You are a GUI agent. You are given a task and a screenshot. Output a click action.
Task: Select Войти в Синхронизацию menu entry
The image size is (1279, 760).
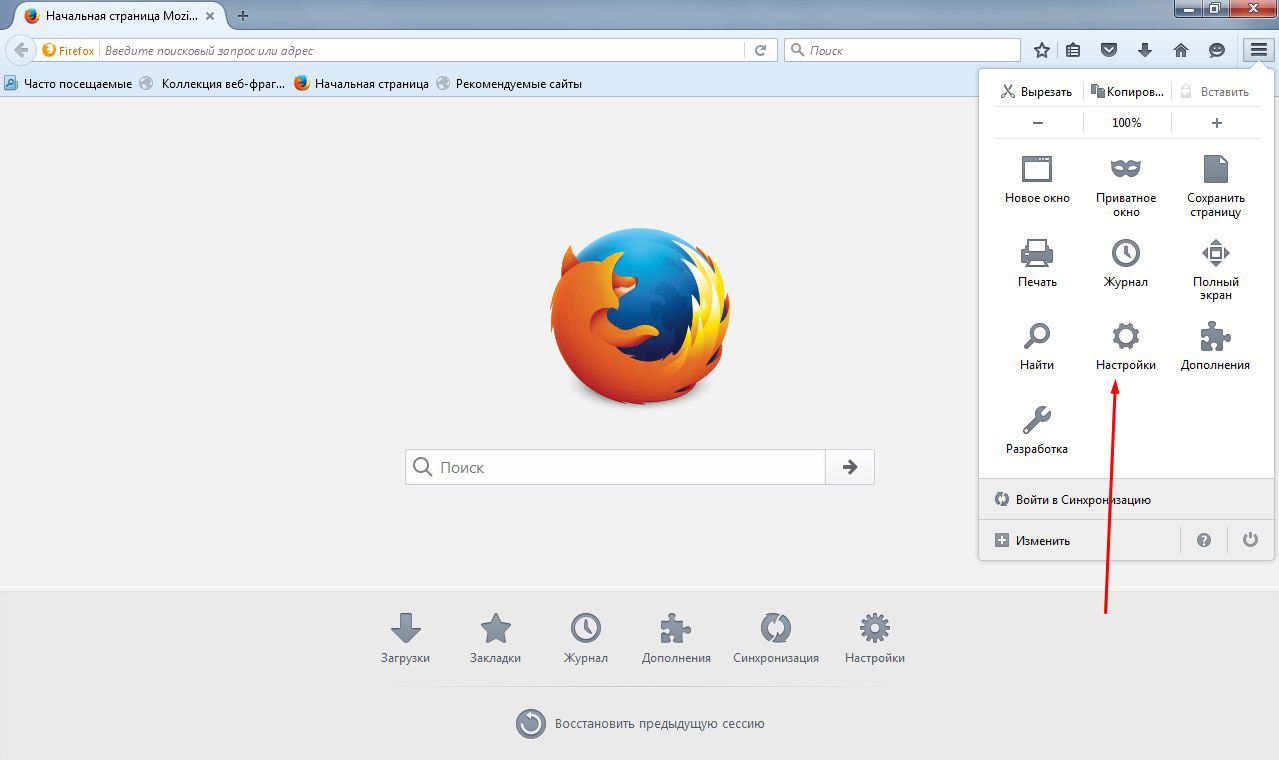coord(1082,499)
